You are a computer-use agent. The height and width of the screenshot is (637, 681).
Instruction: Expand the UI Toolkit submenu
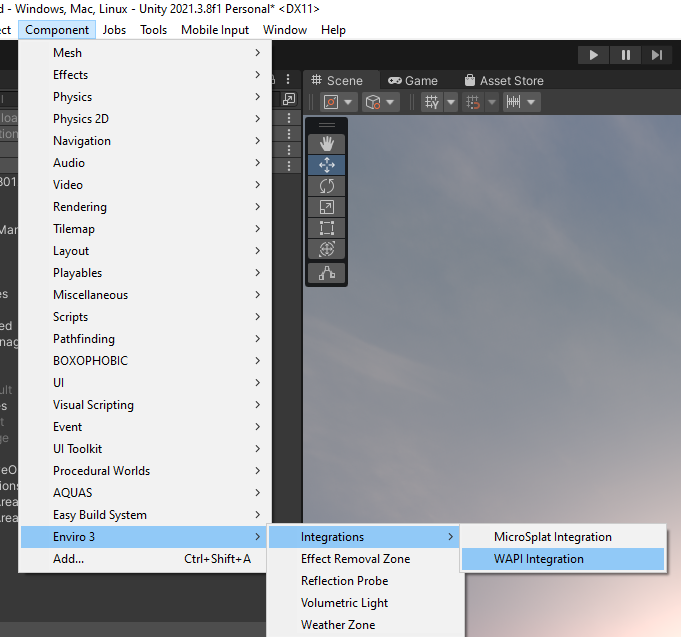click(145, 449)
